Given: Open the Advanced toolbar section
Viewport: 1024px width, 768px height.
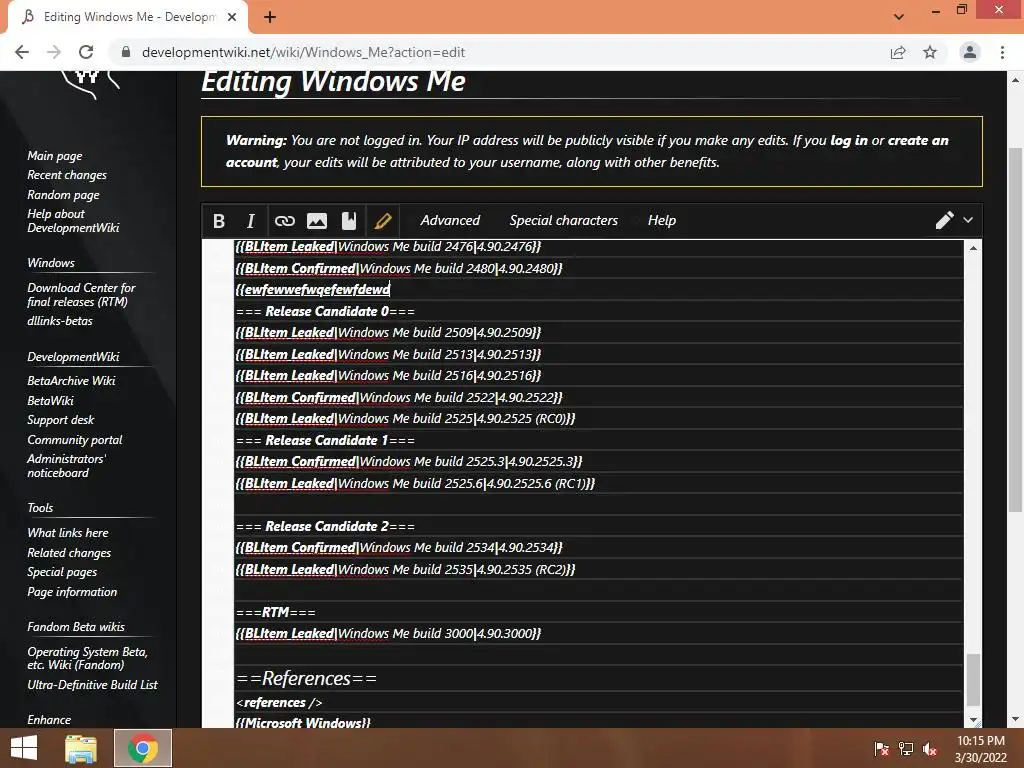Looking at the screenshot, I should click(x=450, y=221).
